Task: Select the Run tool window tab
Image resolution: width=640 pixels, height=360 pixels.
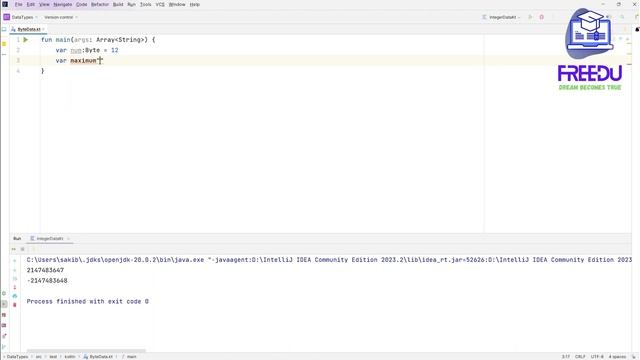Action: [17, 238]
